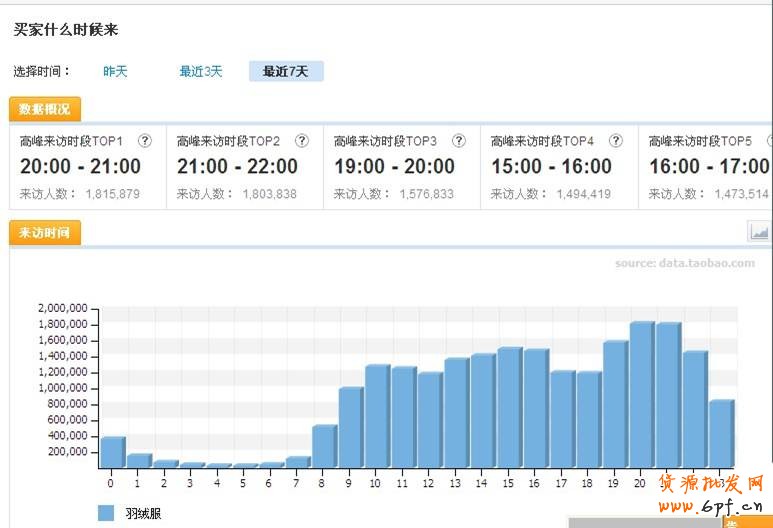The height and width of the screenshot is (528, 773).
Task: Click the tallest bar at hour 20
Action: (641, 395)
